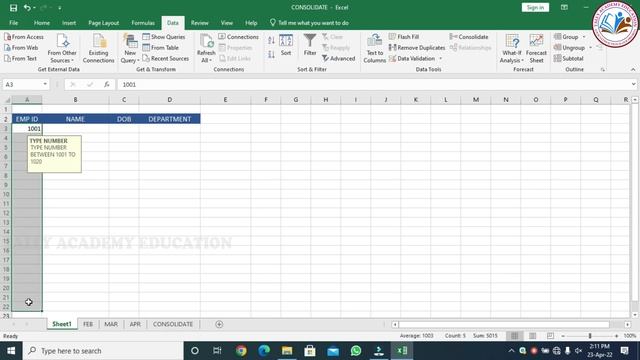Click Flash Fill
The width and height of the screenshot is (640, 360).
click(x=404, y=37)
